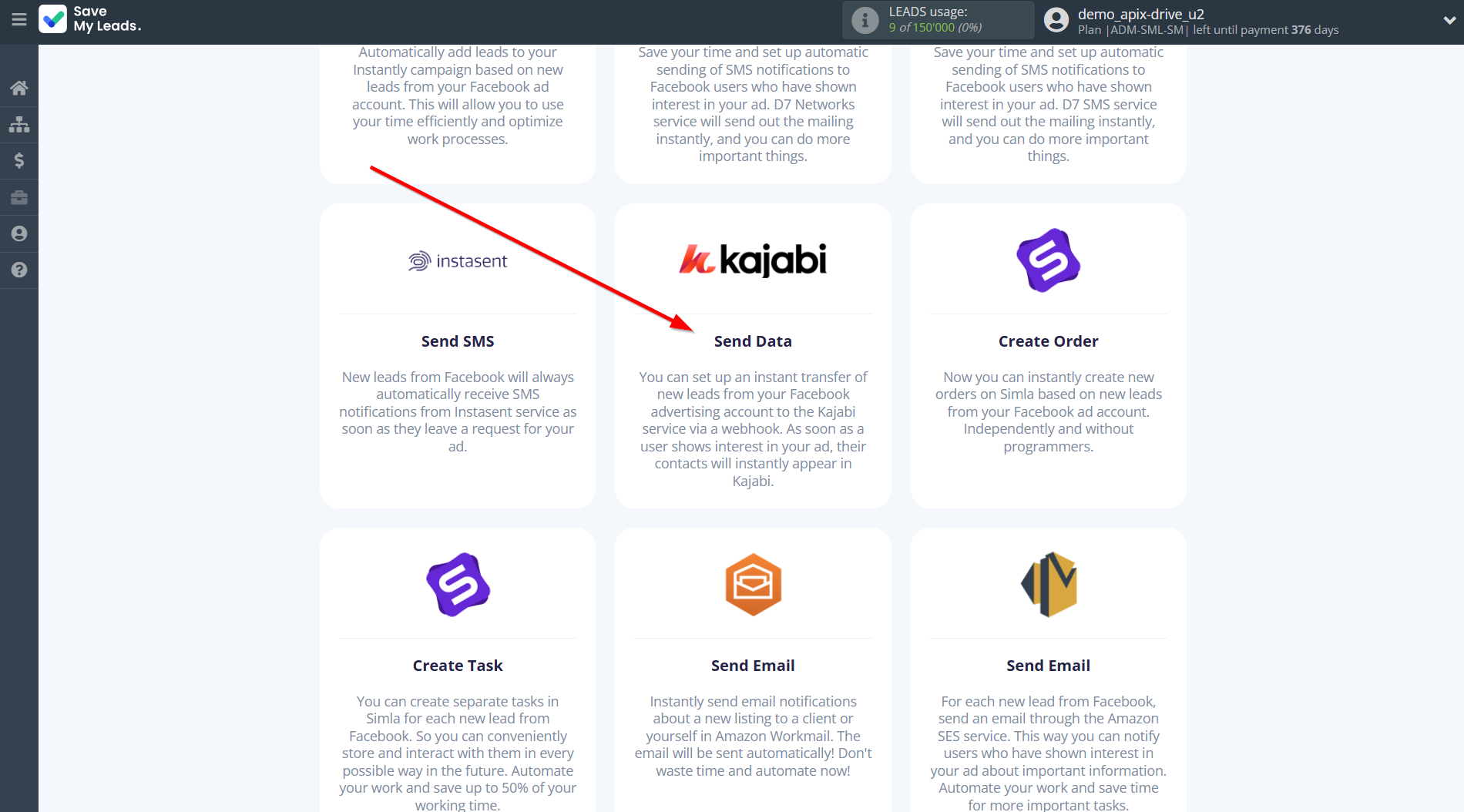Open the user account icon in sidebar
Image resolution: width=1464 pixels, height=812 pixels.
click(x=18, y=233)
